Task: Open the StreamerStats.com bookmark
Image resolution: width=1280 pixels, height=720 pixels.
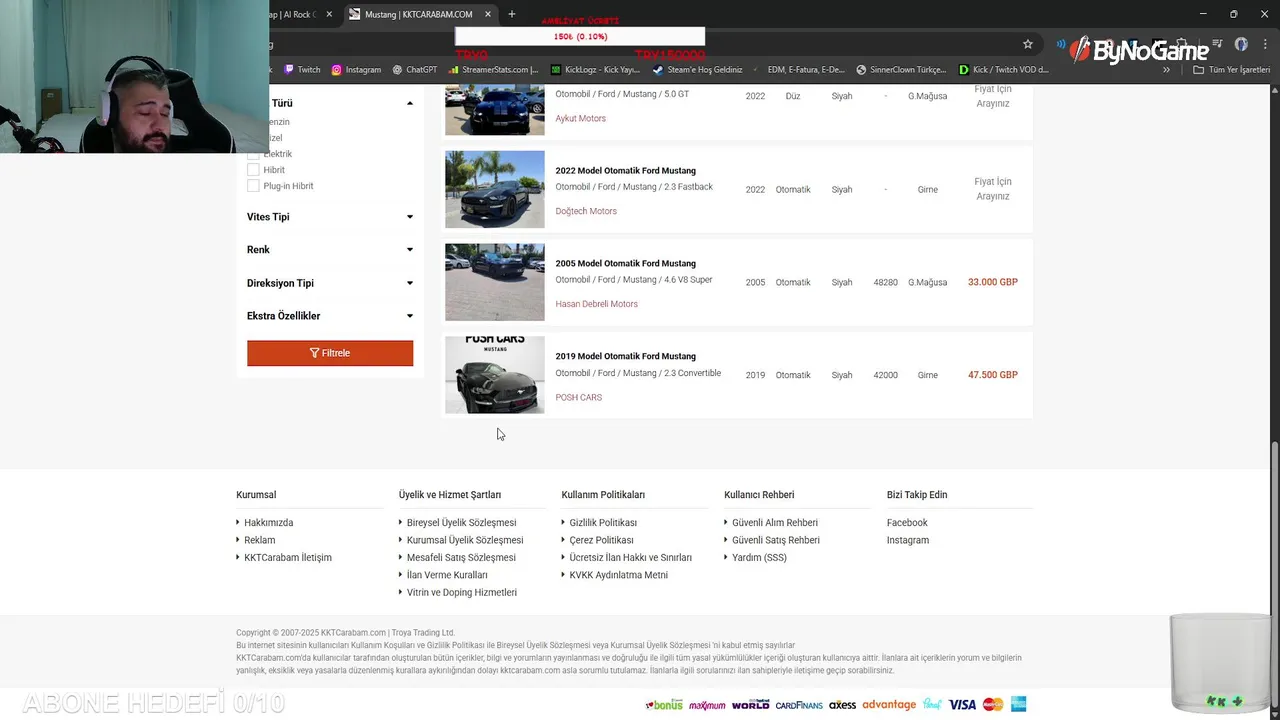Action: pos(493,70)
